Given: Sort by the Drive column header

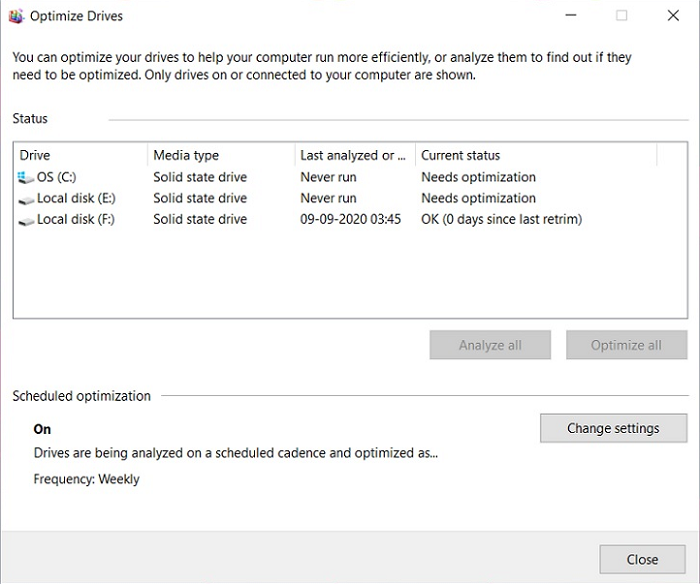Looking at the screenshot, I should [x=80, y=155].
